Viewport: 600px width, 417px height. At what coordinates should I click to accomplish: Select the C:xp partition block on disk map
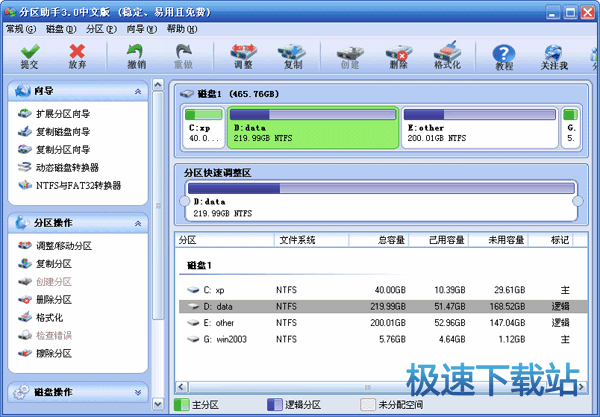point(204,128)
